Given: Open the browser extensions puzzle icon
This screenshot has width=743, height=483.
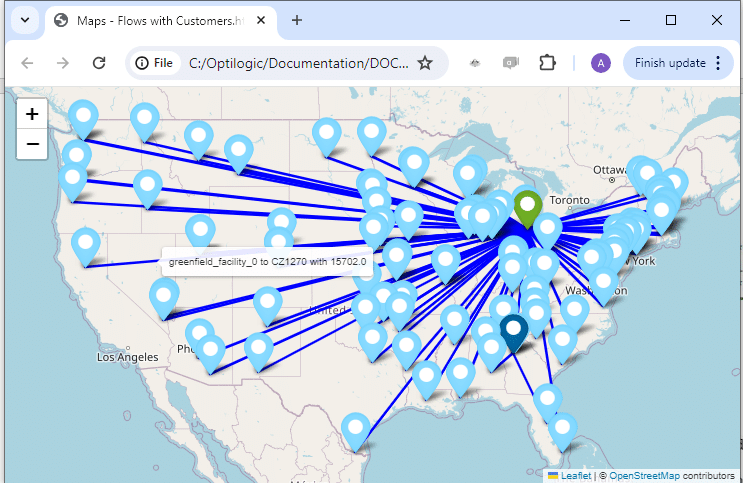Looking at the screenshot, I should coord(547,63).
